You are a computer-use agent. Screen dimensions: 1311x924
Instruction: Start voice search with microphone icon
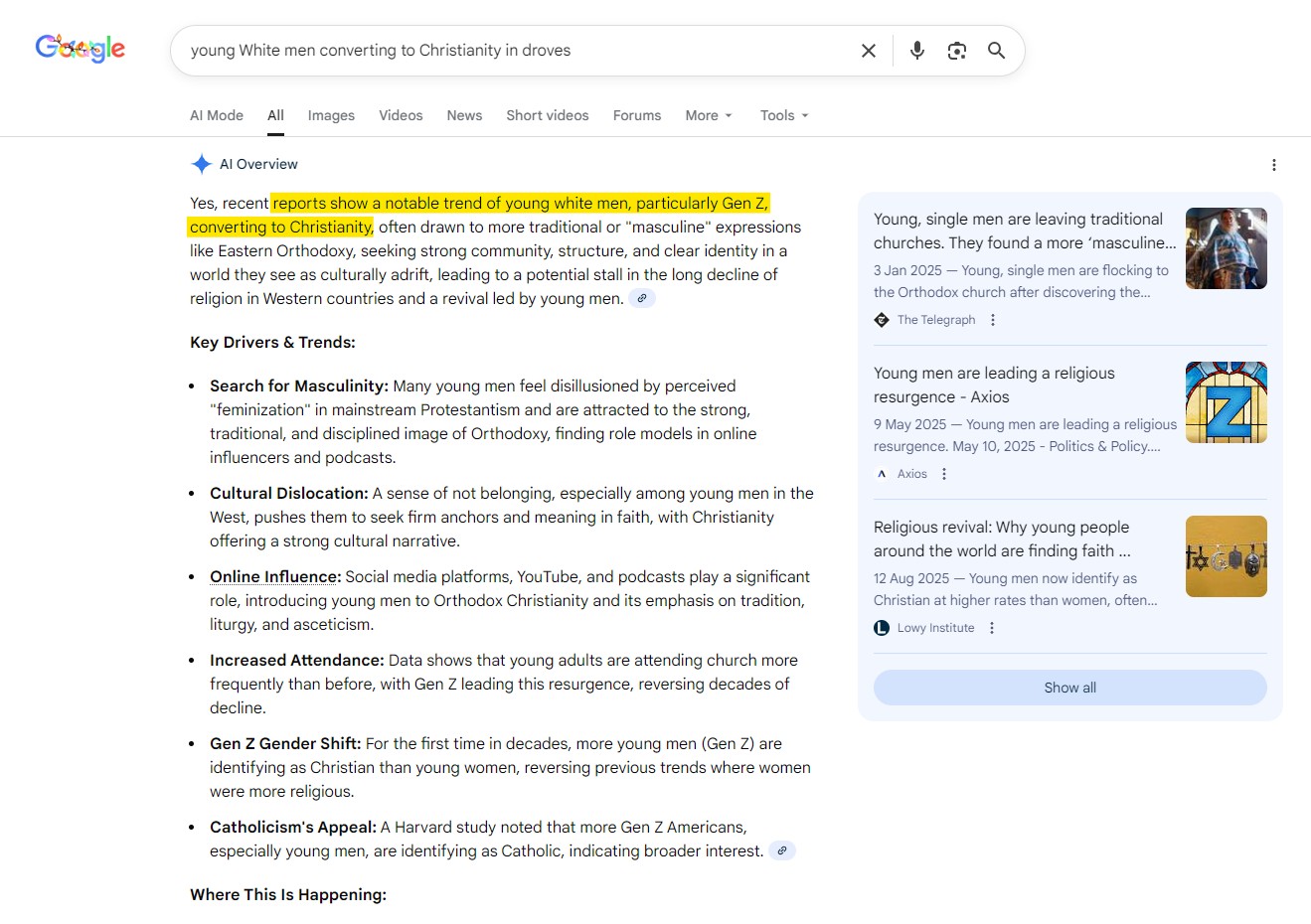(917, 51)
